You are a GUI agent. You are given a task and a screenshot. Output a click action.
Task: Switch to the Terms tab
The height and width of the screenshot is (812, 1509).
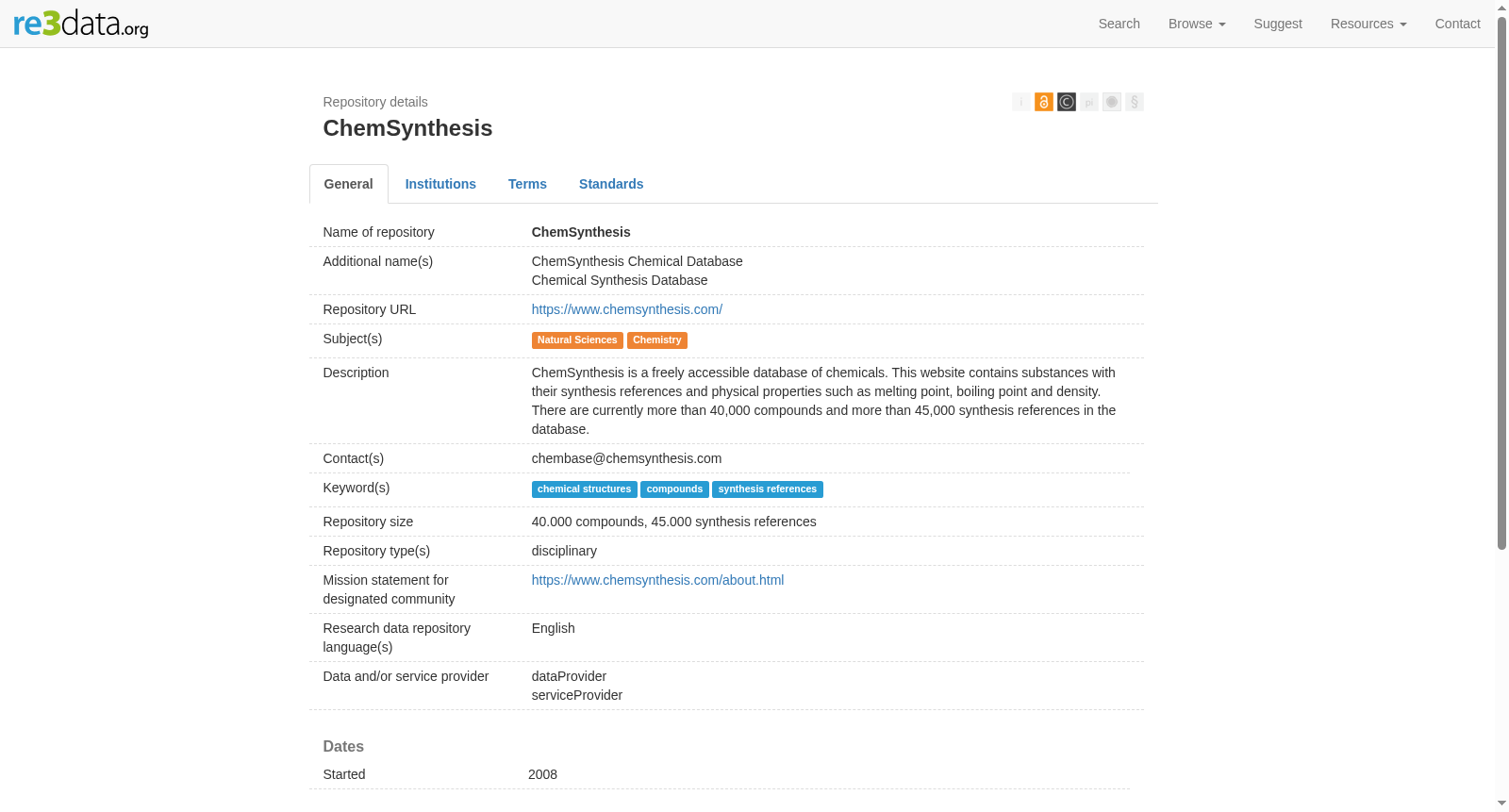pyautogui.click(x=527, y=184)
